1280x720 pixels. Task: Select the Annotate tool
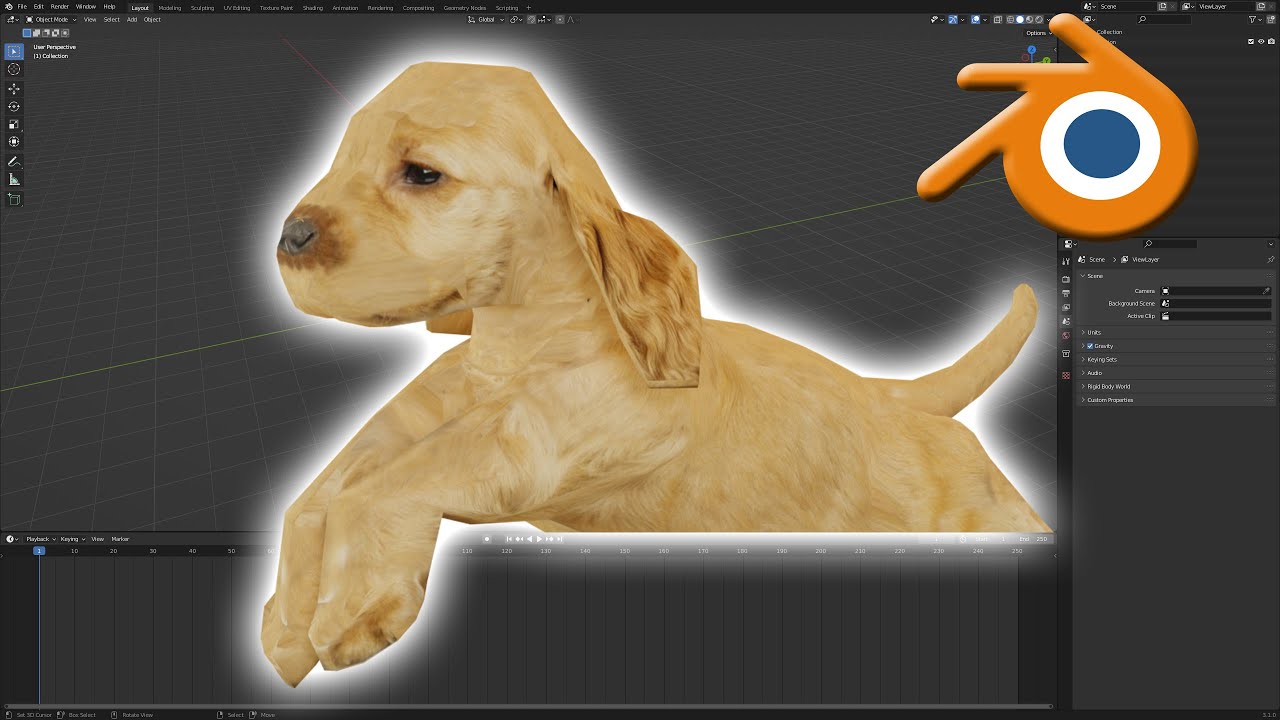tap(14, 162)
